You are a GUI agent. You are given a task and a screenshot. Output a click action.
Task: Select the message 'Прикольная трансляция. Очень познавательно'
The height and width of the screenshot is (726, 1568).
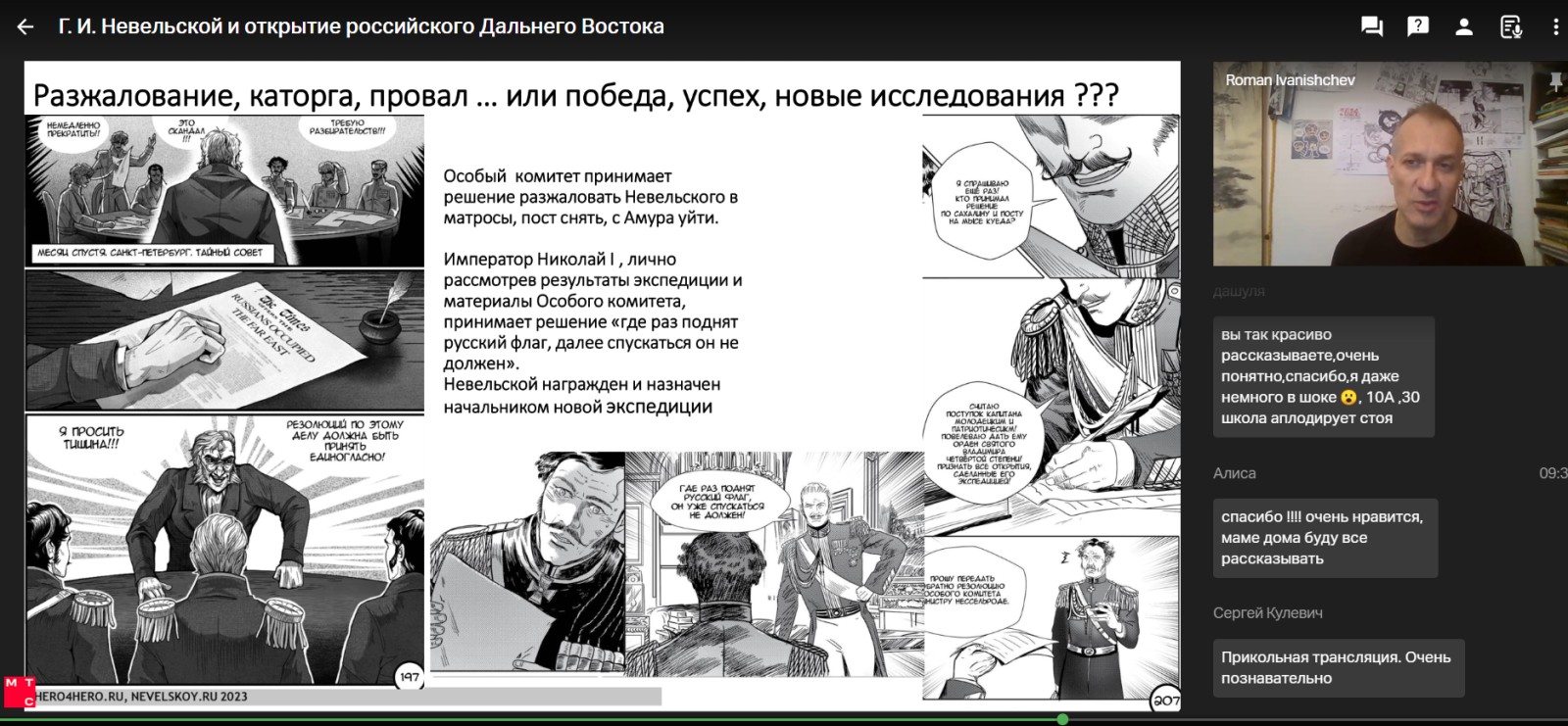tap(1339, 667)
